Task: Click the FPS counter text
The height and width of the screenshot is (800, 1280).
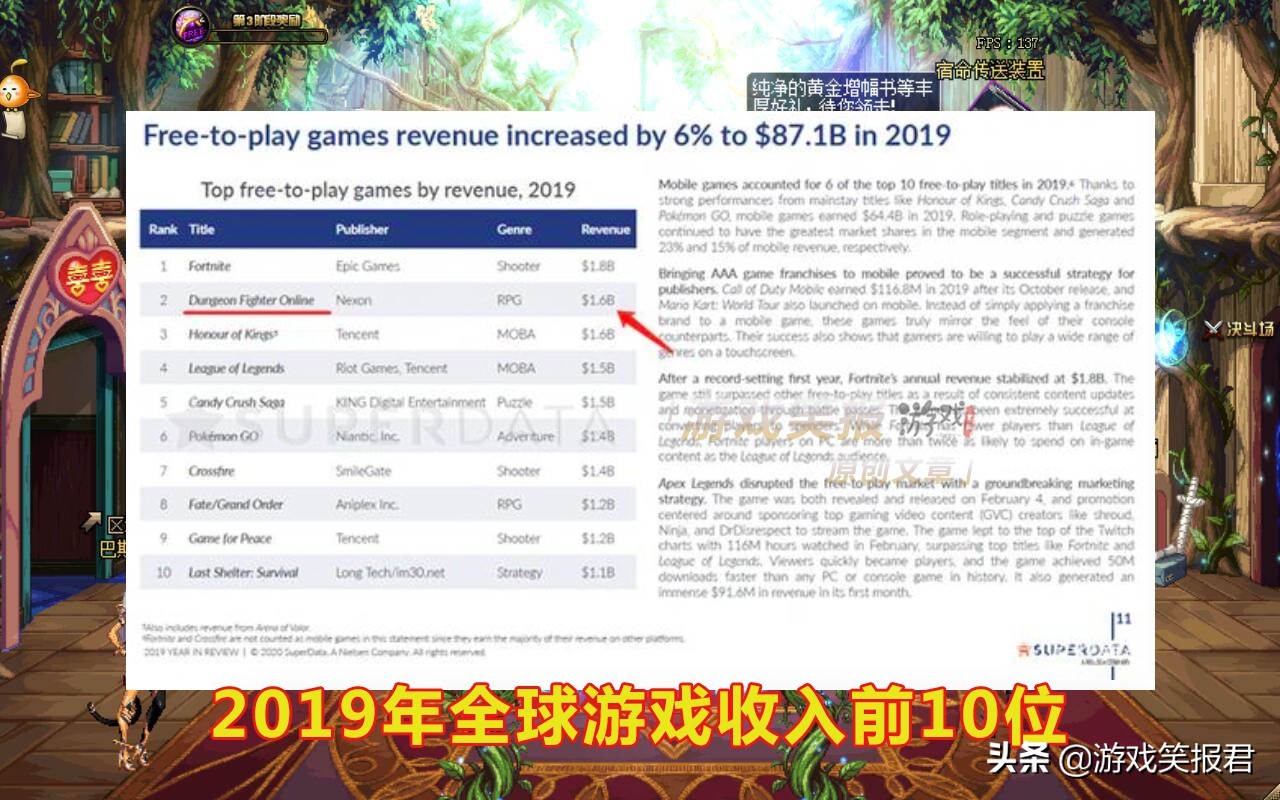Action: (x=1007, y=43)
